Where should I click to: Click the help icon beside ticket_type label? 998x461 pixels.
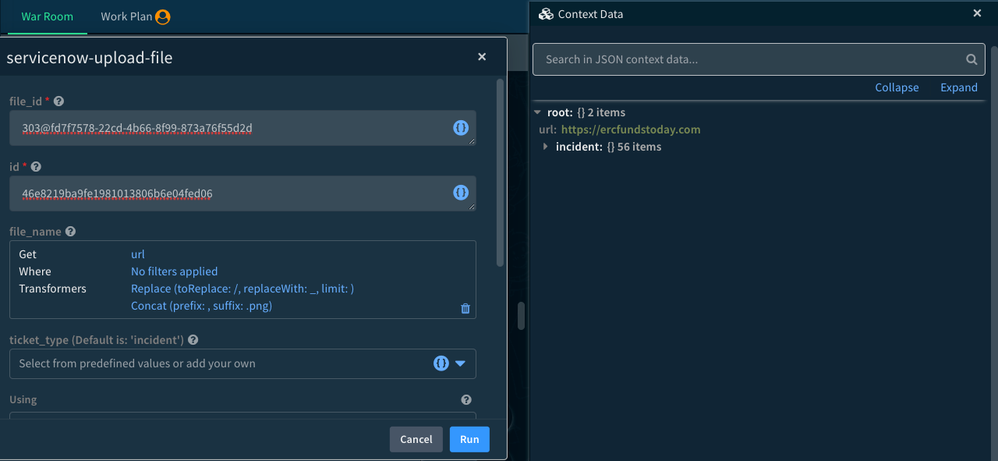[192, 341]
